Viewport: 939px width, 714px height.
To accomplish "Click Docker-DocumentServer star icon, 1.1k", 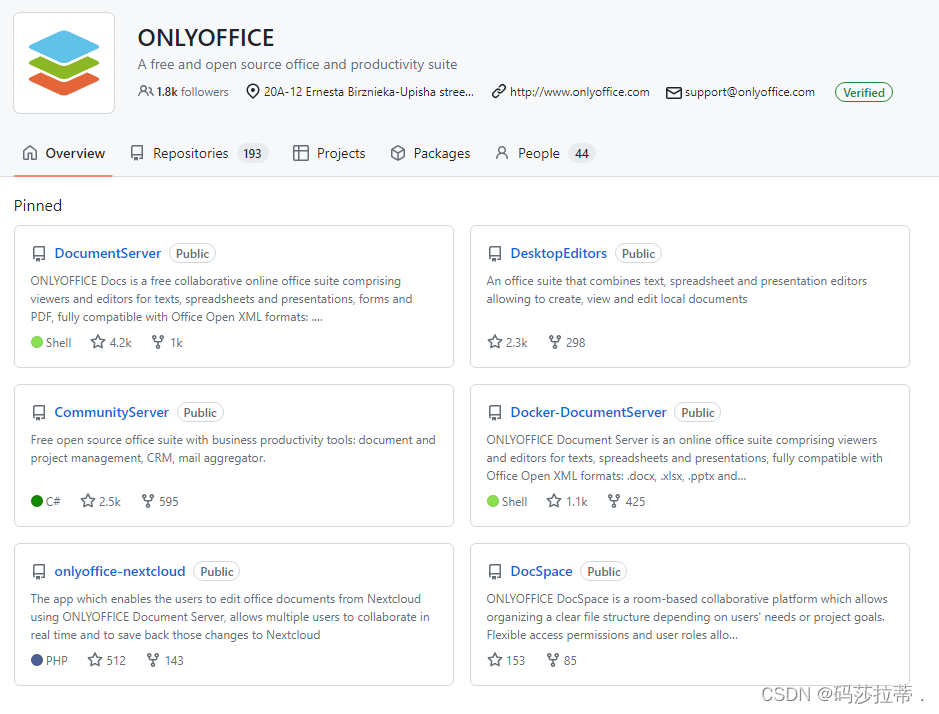I will (x=554, y=501).
